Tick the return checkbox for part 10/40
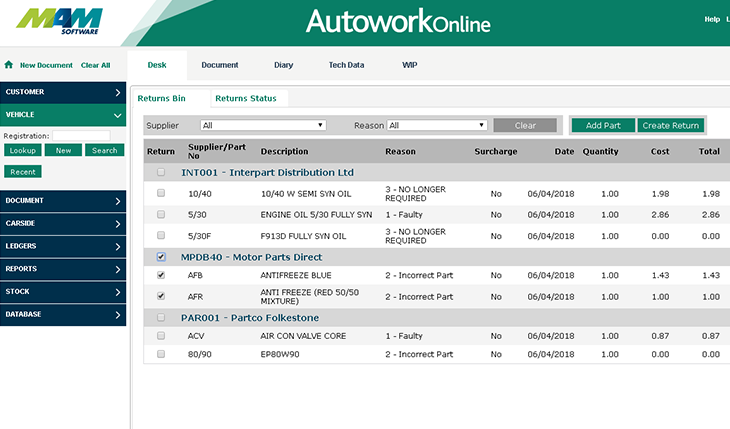The height and width of the screenshot is (429, 730). [x=161, y=192]
